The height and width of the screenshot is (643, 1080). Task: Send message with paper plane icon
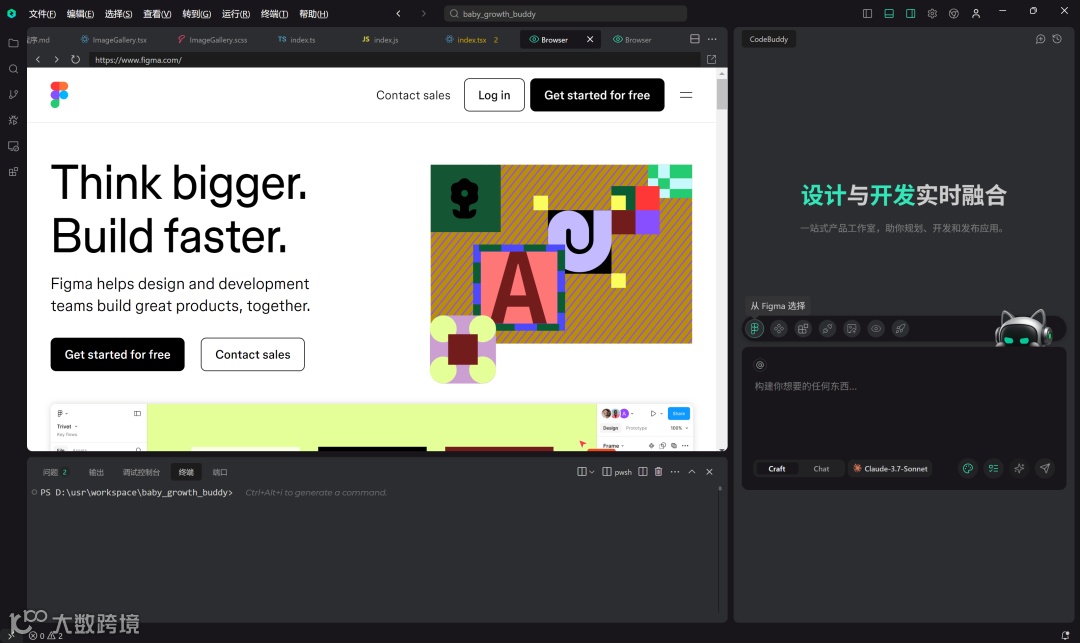(x=1045, y=468)
